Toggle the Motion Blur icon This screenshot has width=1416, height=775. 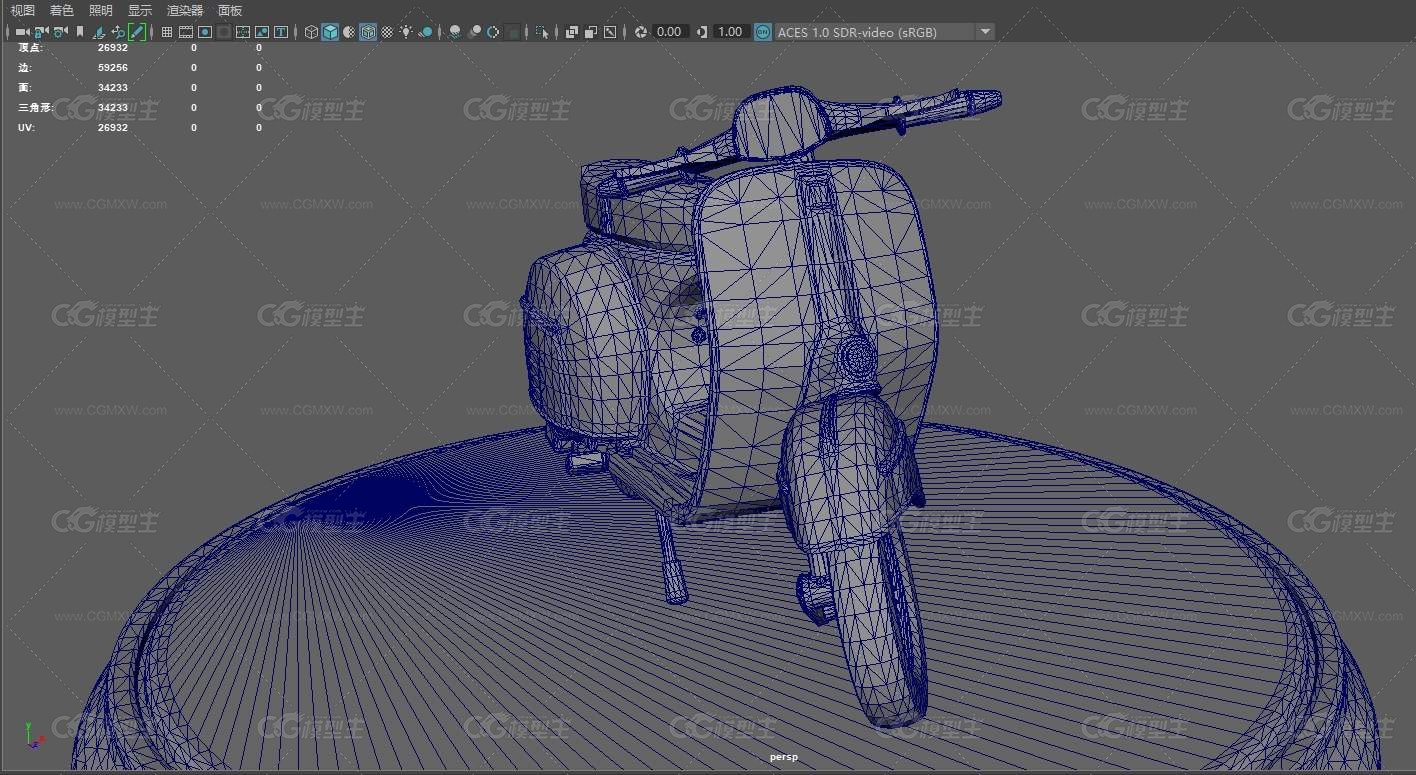tap(474, 32)
